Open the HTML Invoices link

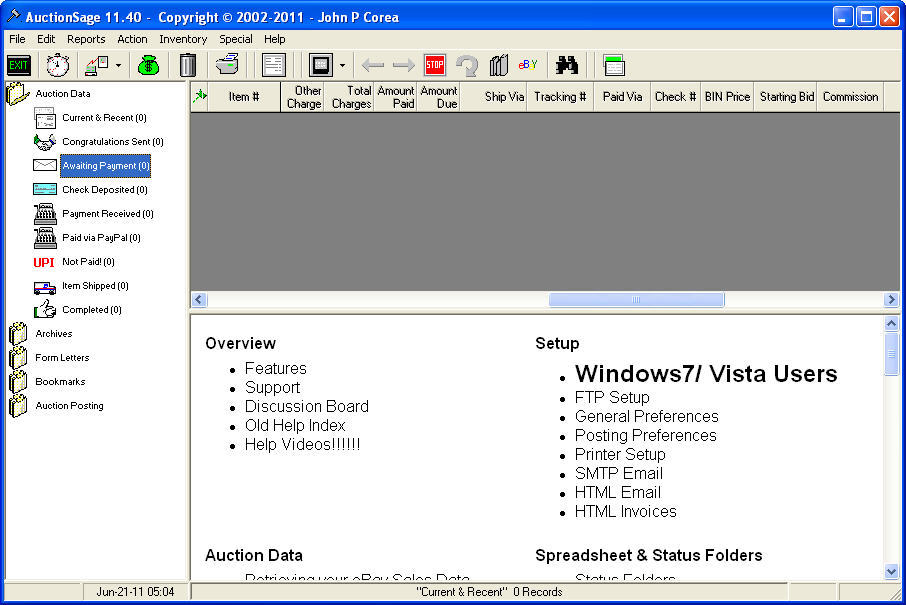(626, 512)
